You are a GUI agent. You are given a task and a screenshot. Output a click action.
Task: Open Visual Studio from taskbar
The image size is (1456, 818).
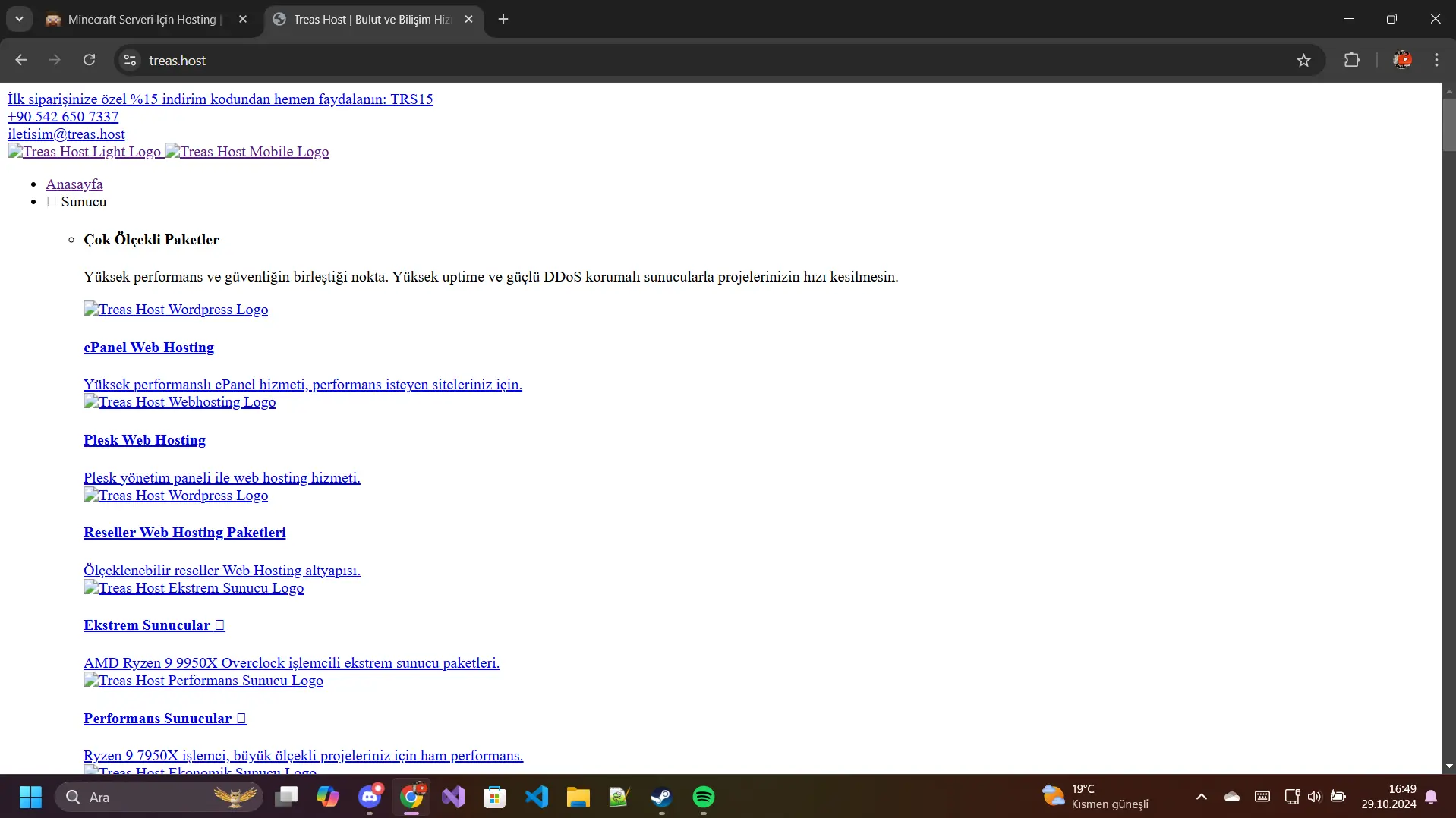[x=453, y=797]
